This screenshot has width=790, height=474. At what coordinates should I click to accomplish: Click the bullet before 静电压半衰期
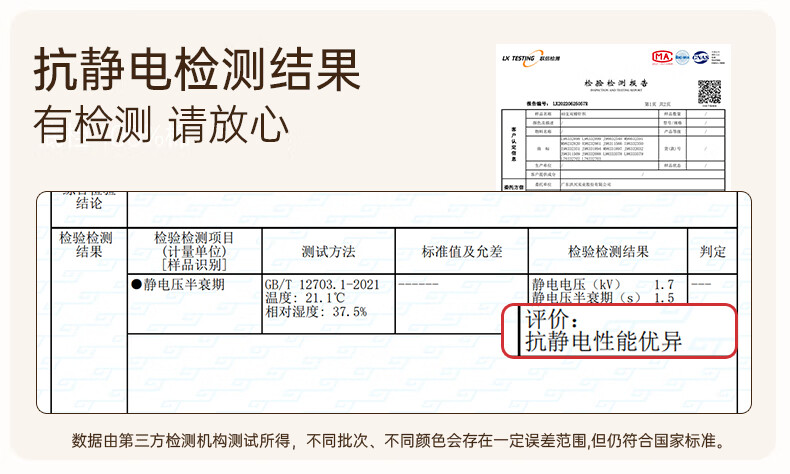coord(137,284)
